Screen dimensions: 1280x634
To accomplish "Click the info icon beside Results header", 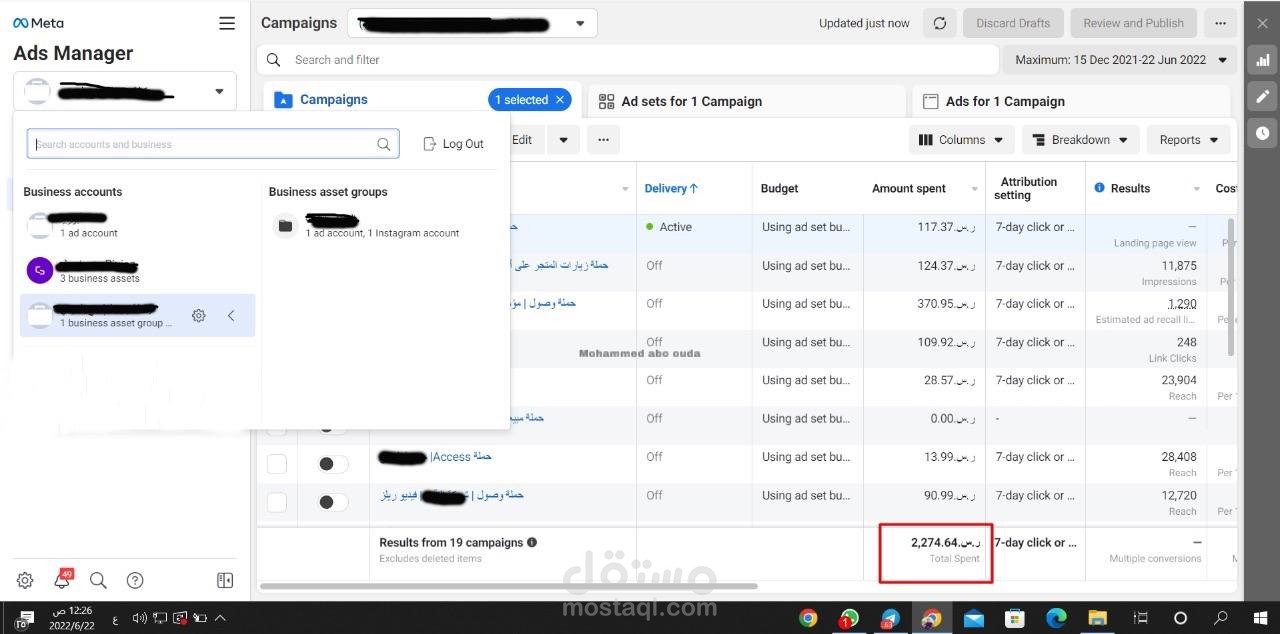I will 1100,188.
